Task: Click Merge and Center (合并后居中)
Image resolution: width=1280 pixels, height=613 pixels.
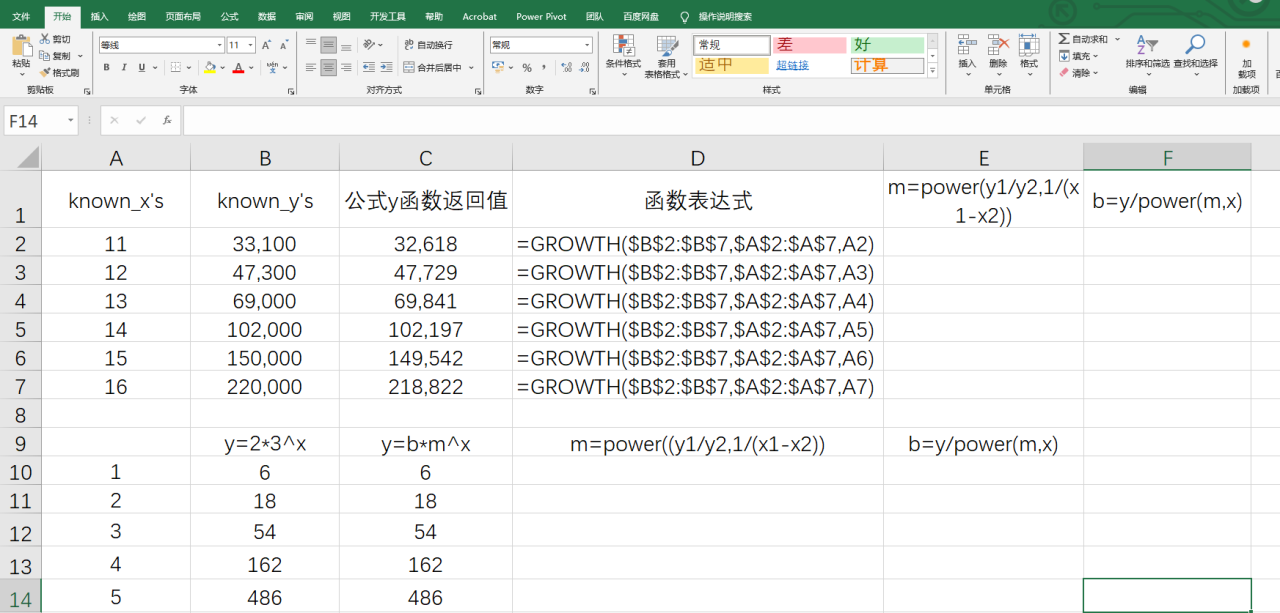Action: pos(432,68)
